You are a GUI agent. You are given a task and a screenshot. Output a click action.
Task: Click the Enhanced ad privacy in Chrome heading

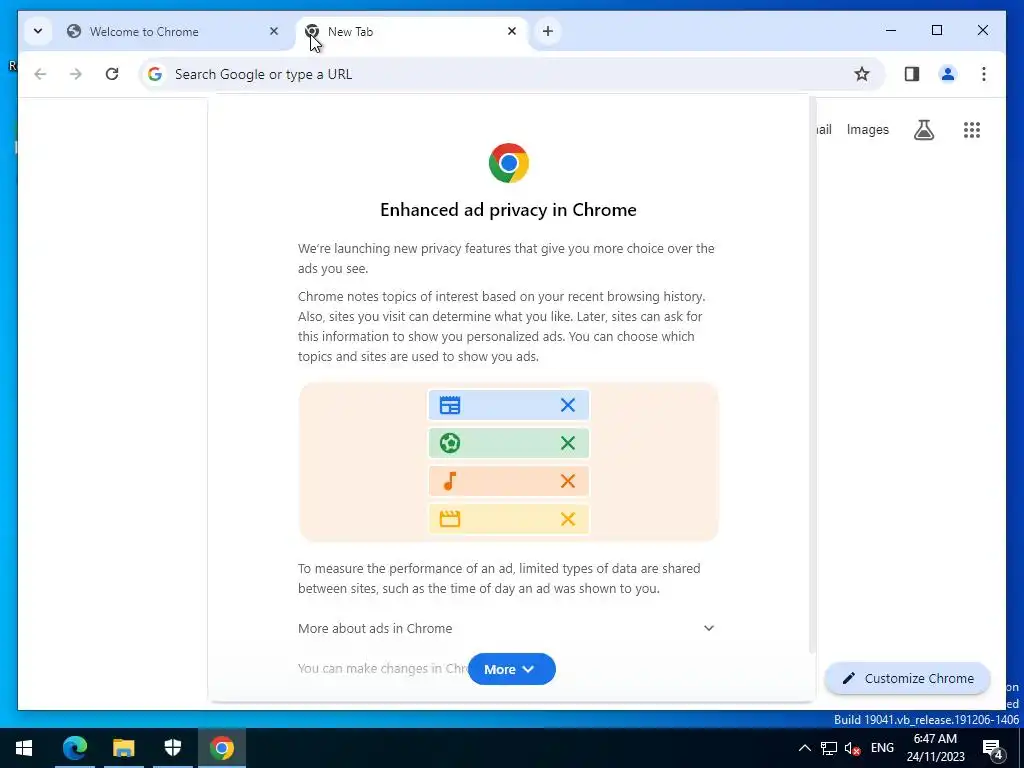(x=508, y=210)
